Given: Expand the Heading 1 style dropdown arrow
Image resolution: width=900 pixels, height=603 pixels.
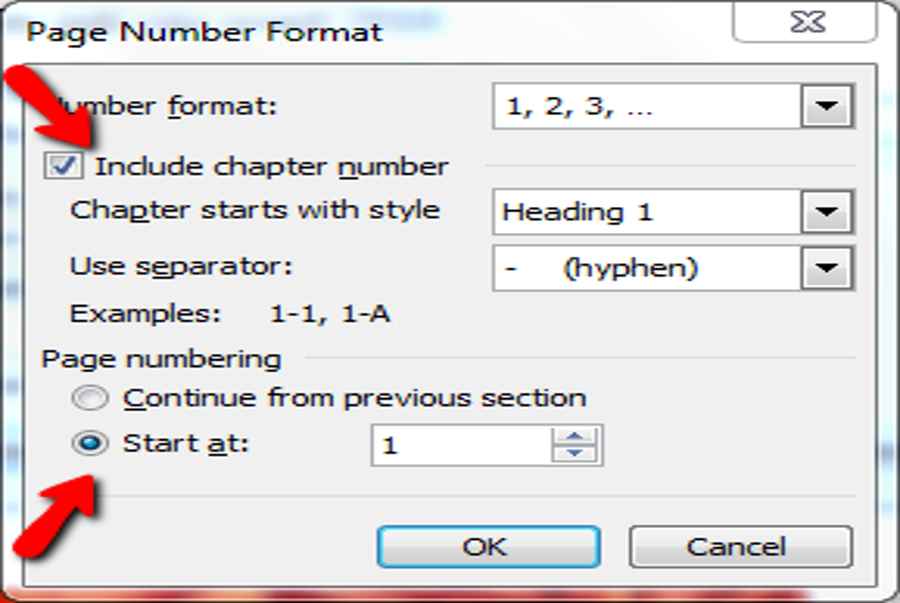Looking at the screenshot, I should click(x=826, y=212).
